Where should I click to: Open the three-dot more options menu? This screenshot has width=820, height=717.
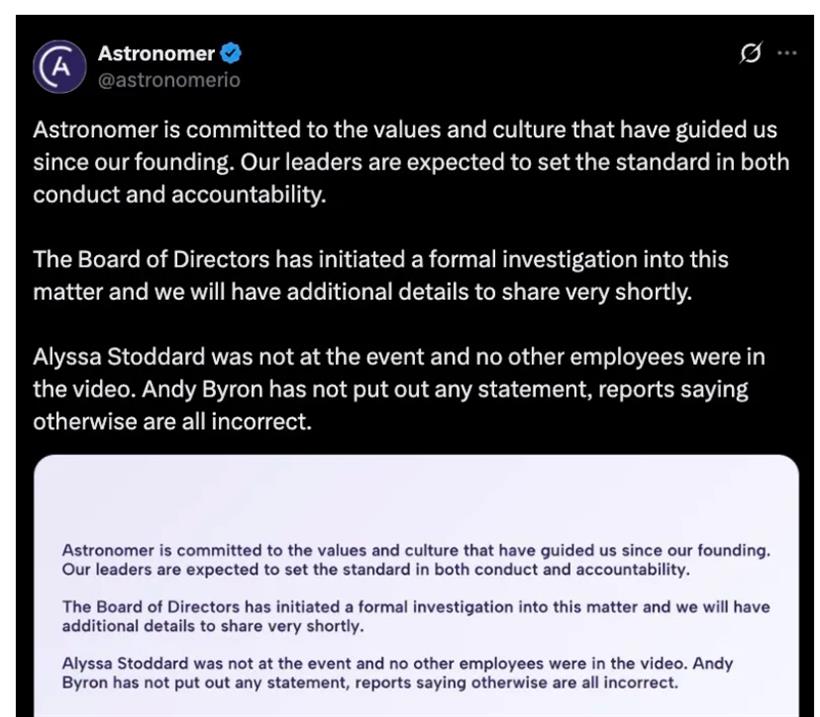point(787,53)
